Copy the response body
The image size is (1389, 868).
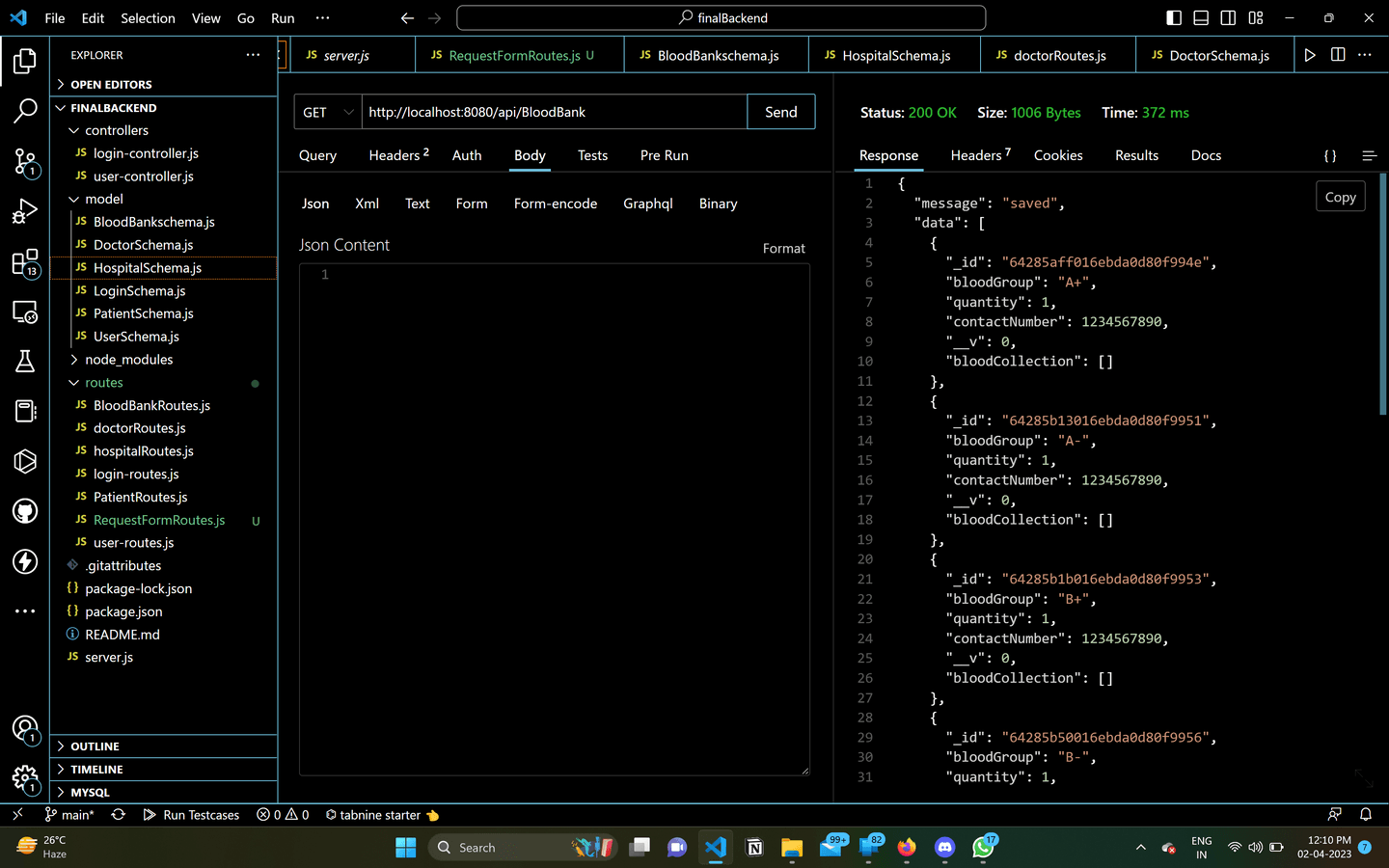pos(1340,197)
